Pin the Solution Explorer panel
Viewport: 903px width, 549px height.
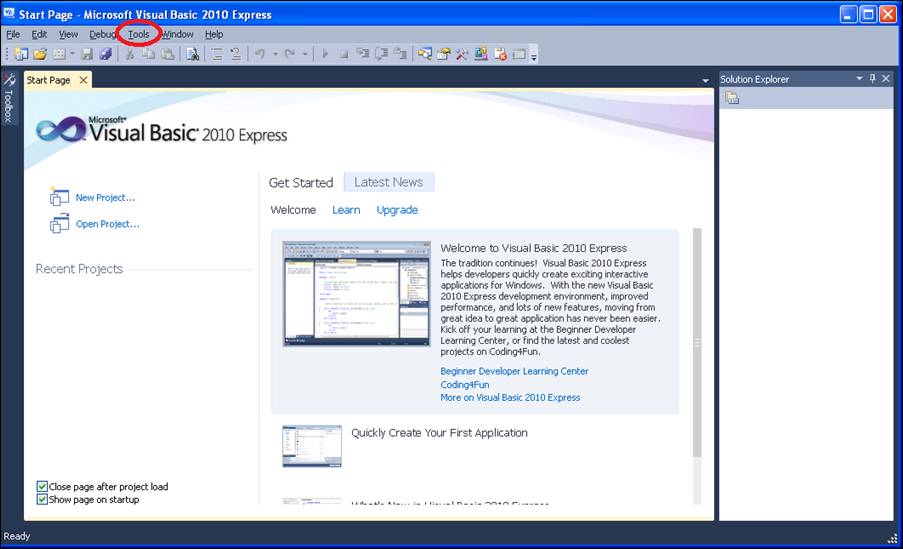(872, 79)
